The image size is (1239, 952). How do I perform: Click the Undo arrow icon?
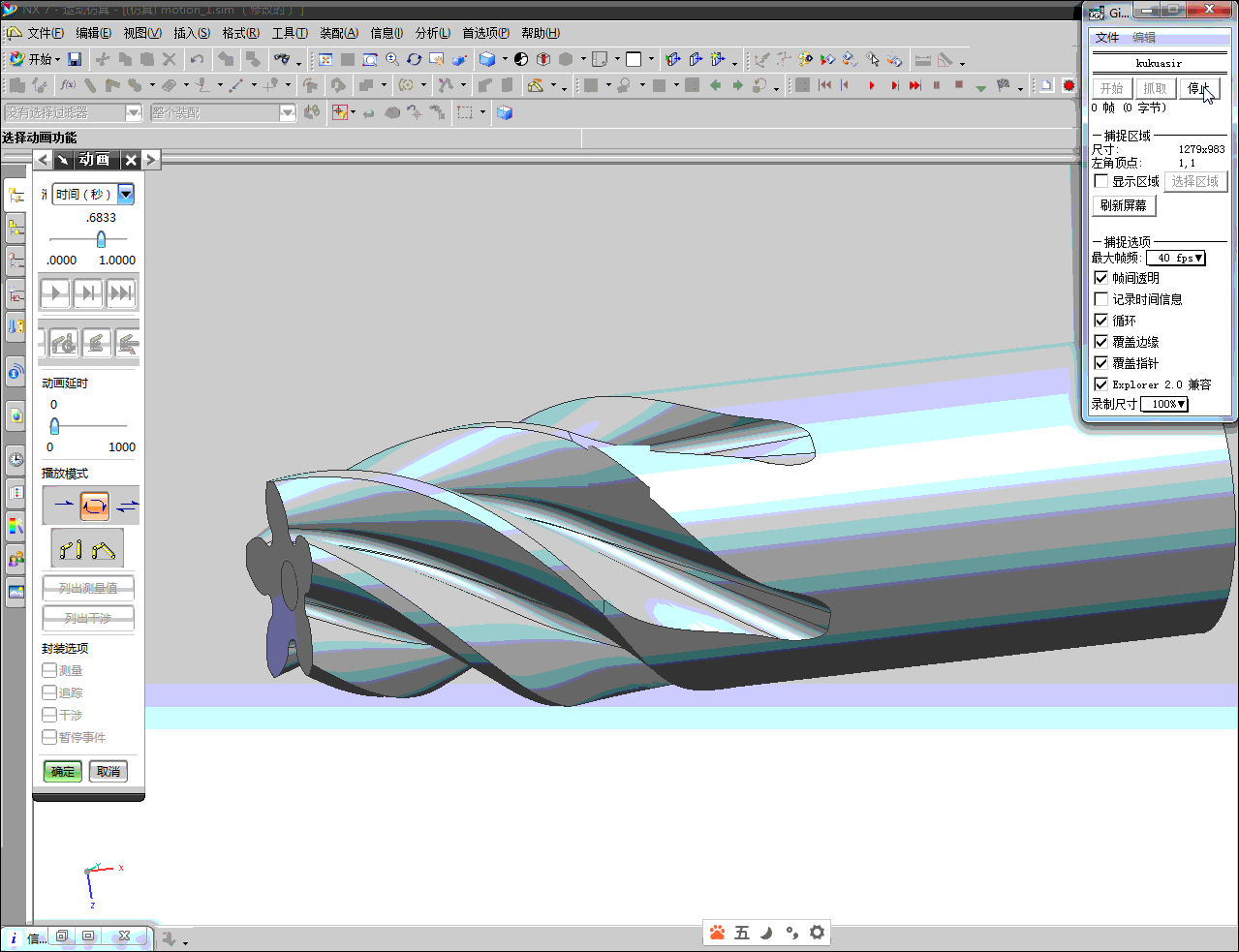coord(197,59)
